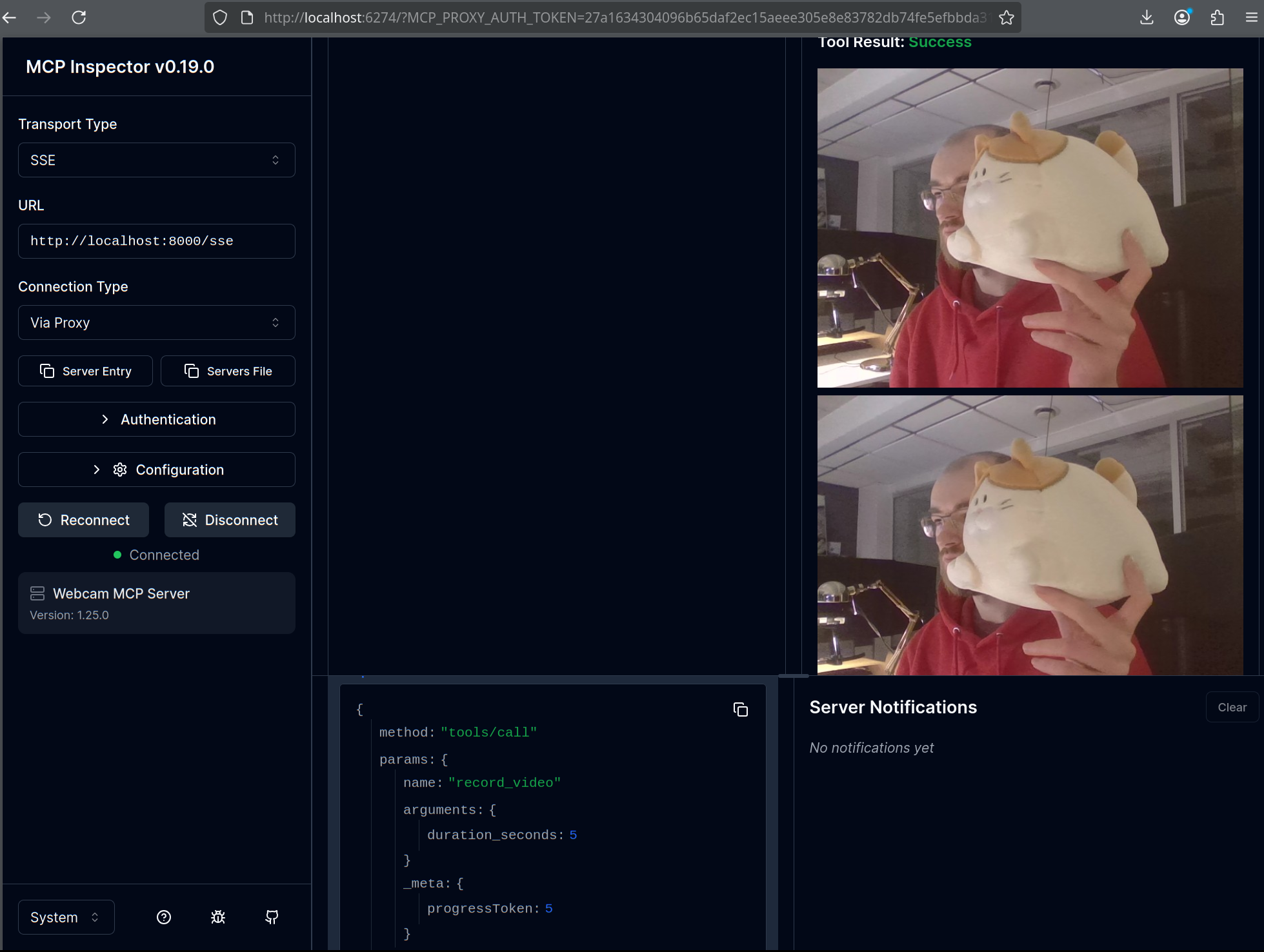Open the System theme selector
The height and width of the screenshot is (952, 1264).
[x=65, y=917]
